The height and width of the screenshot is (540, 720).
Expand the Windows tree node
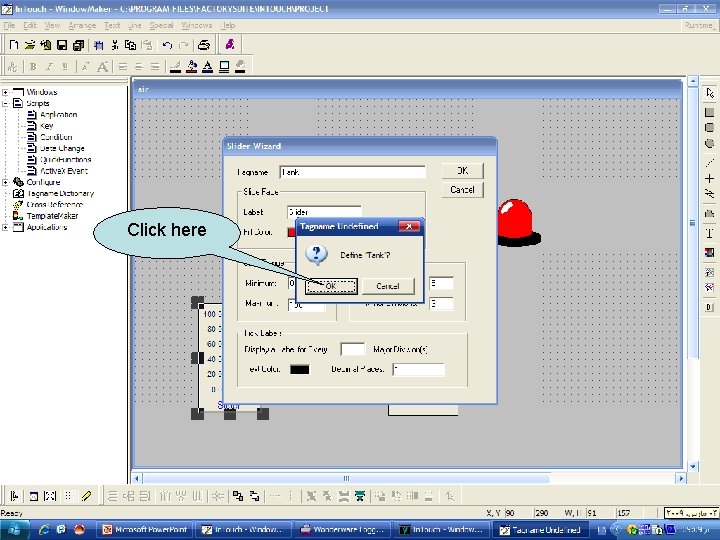(5, 92)
